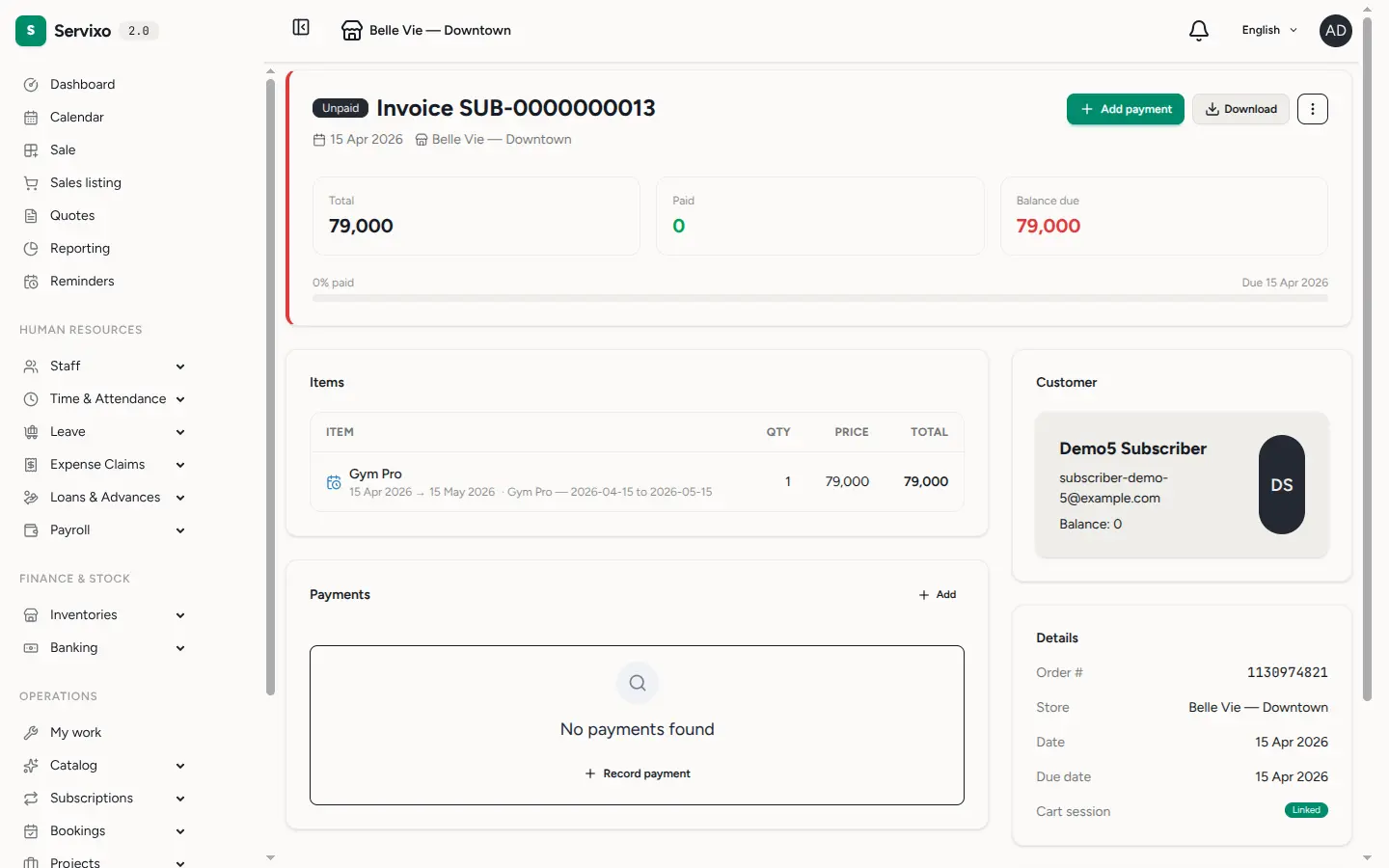This screenshot has height=868, width=1389.
Task: Expand the Loans & Advances chevron
Action: (180, 498)
